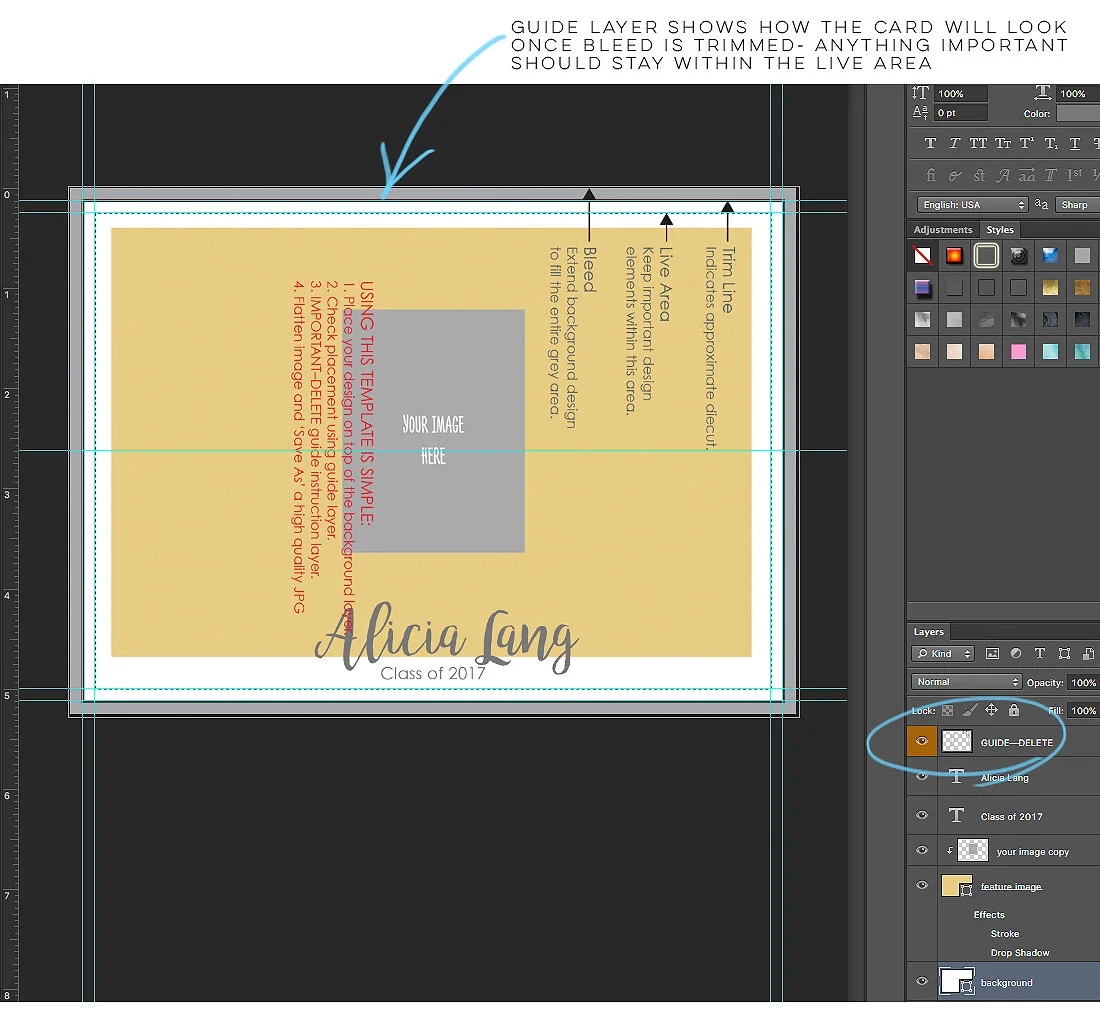Toggle visibility of feature image layer
The image size is (1100, 1028).
(922, 885)
